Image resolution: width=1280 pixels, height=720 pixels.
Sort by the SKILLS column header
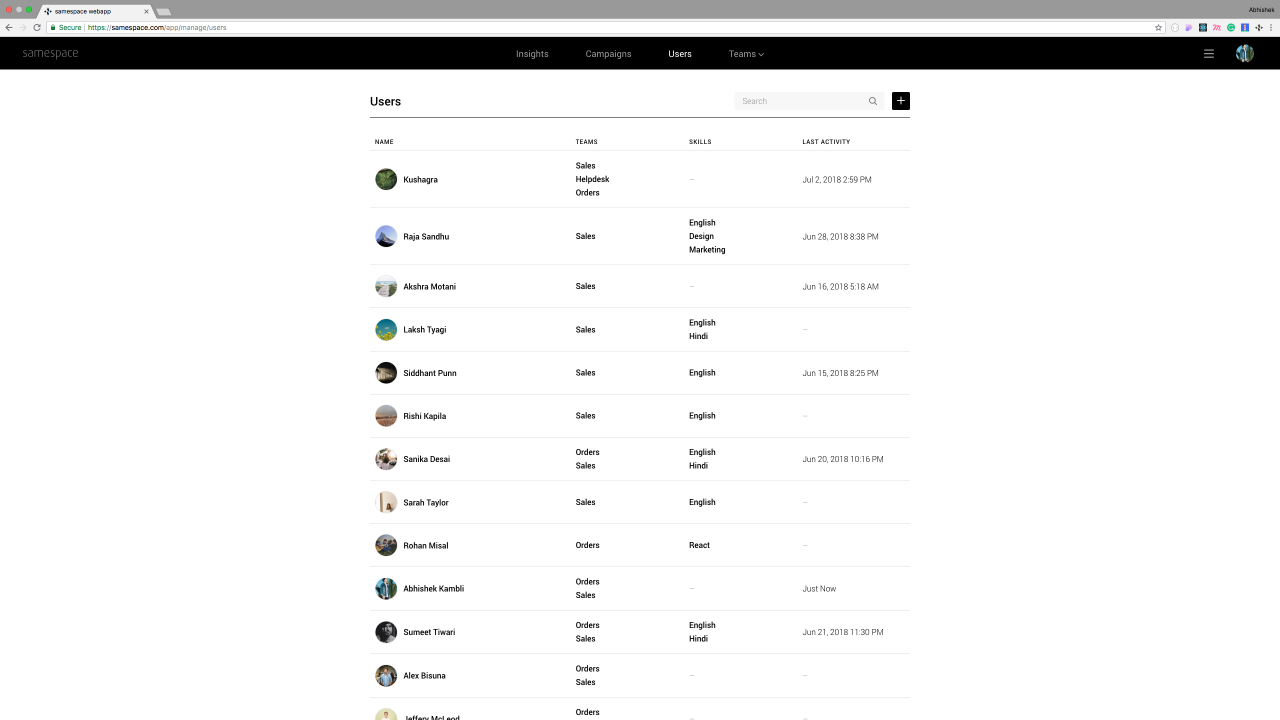tap(700, 142)
